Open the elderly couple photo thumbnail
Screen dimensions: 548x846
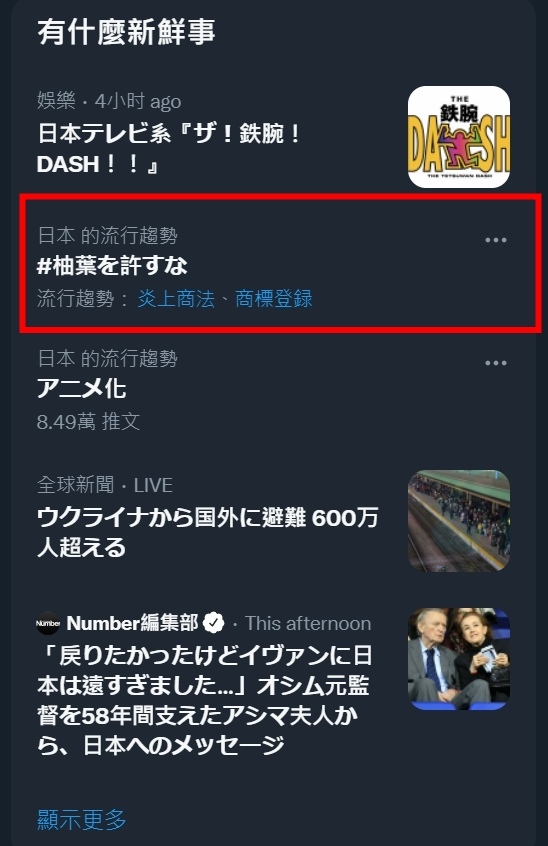(x=459, y=659)
